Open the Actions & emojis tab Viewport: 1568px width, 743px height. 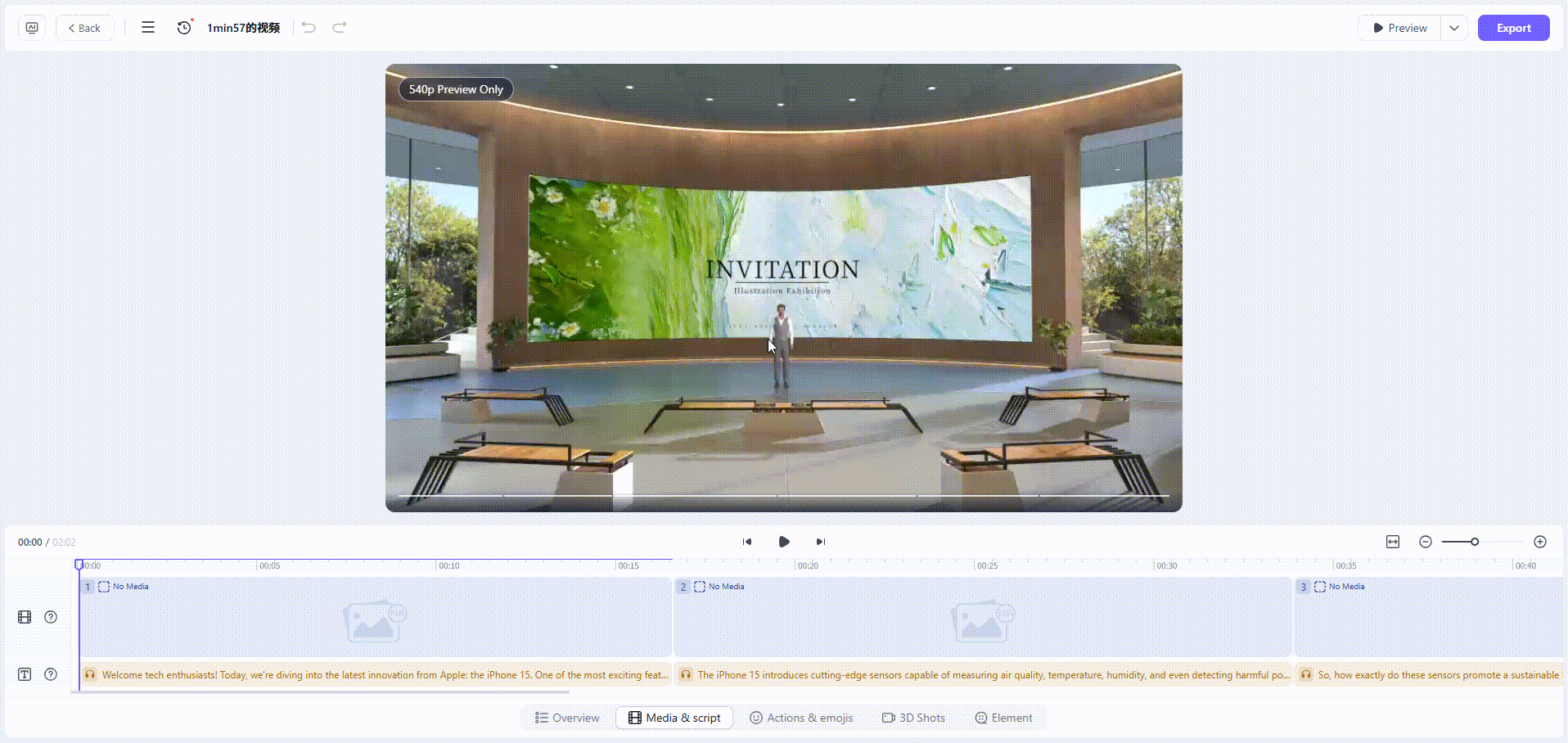[x=801, y=718]
